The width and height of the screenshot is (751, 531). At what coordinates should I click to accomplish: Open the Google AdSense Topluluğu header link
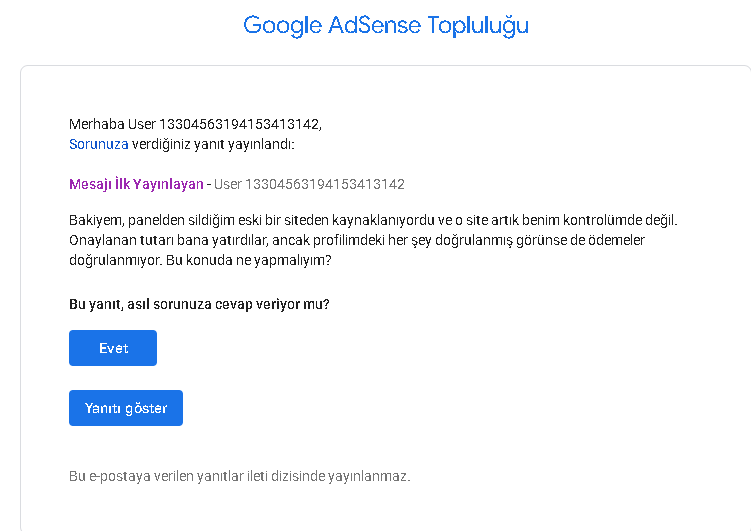(386, 25)
